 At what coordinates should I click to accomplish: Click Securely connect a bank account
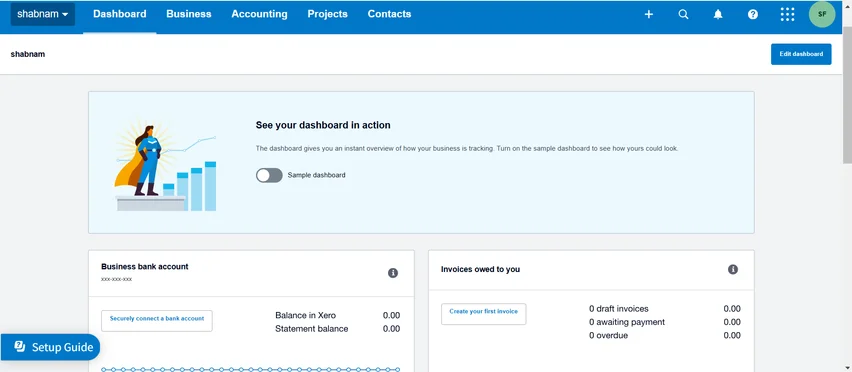click(x=157, y=320)
